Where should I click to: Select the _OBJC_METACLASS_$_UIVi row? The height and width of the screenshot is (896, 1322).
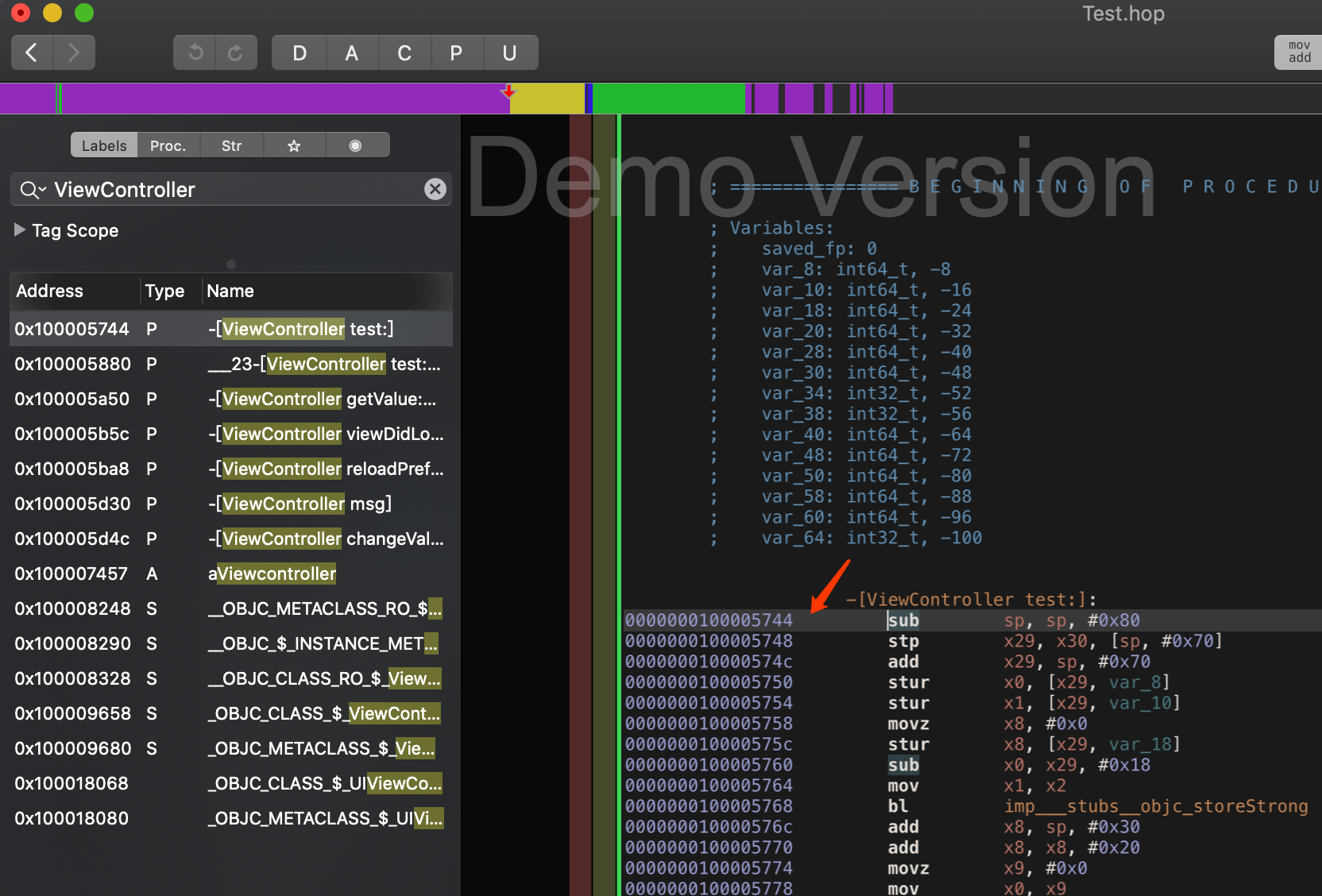tap(231, 818)
